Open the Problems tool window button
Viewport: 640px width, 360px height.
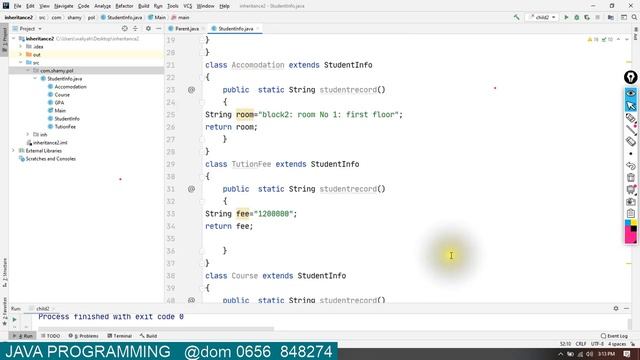(x=83, y=336)
